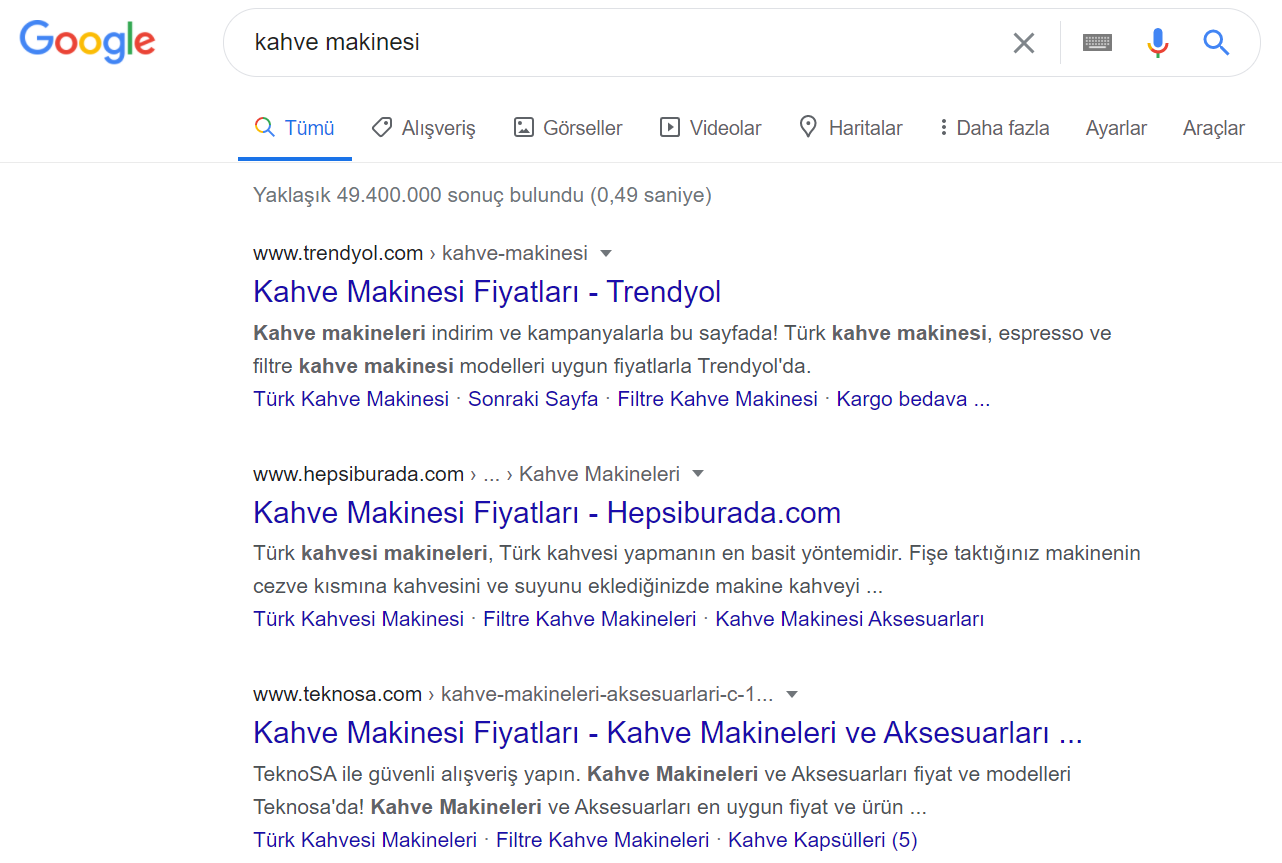
Task: Start voice search with microphone icon
Action: point(1157,43)
